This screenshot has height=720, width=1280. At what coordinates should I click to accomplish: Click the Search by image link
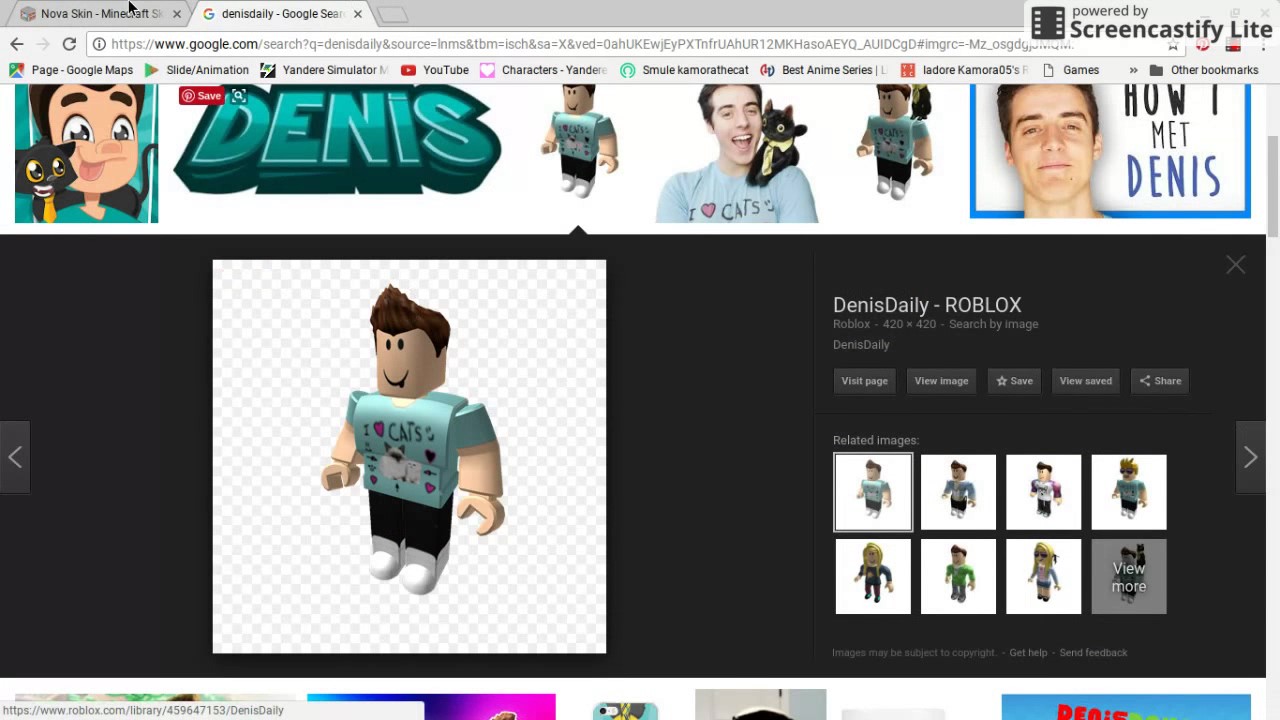click(x=993, y=324)
